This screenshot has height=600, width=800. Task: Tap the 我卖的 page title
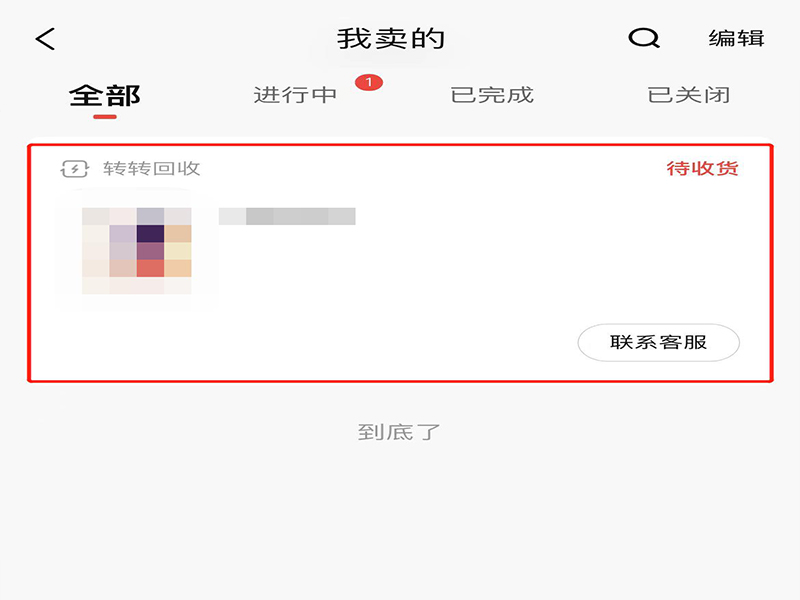tap(391, 39)
